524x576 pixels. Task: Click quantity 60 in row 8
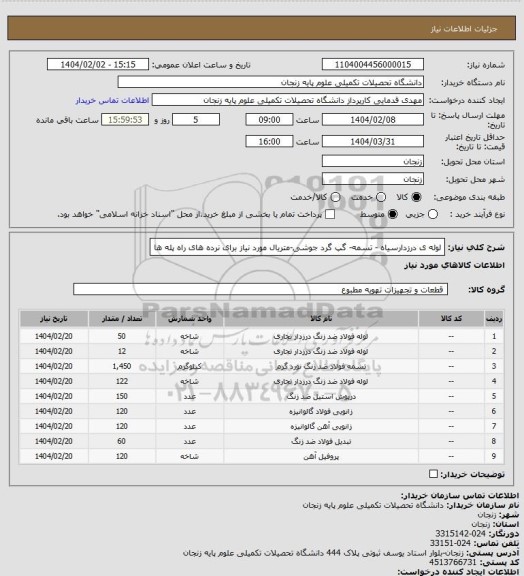tap(122, 441)
